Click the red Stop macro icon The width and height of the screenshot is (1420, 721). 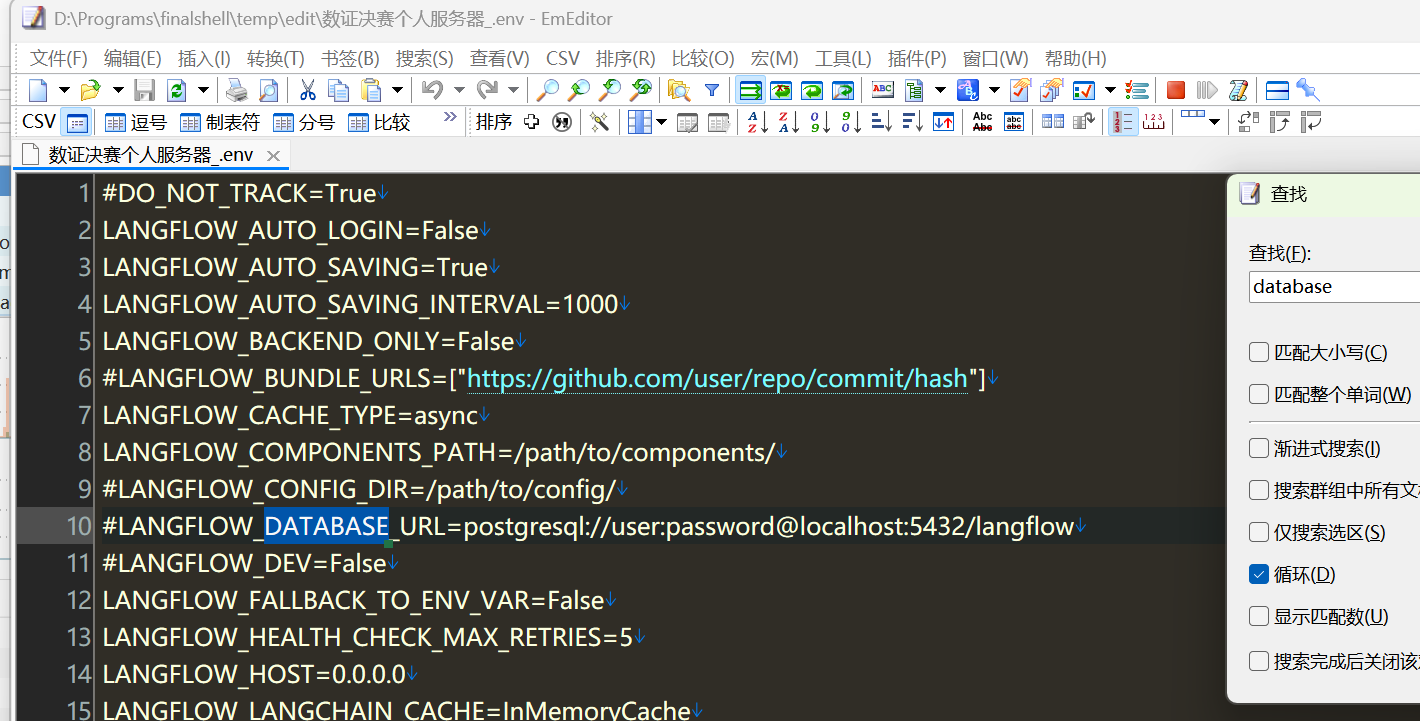coord(1176,90)
